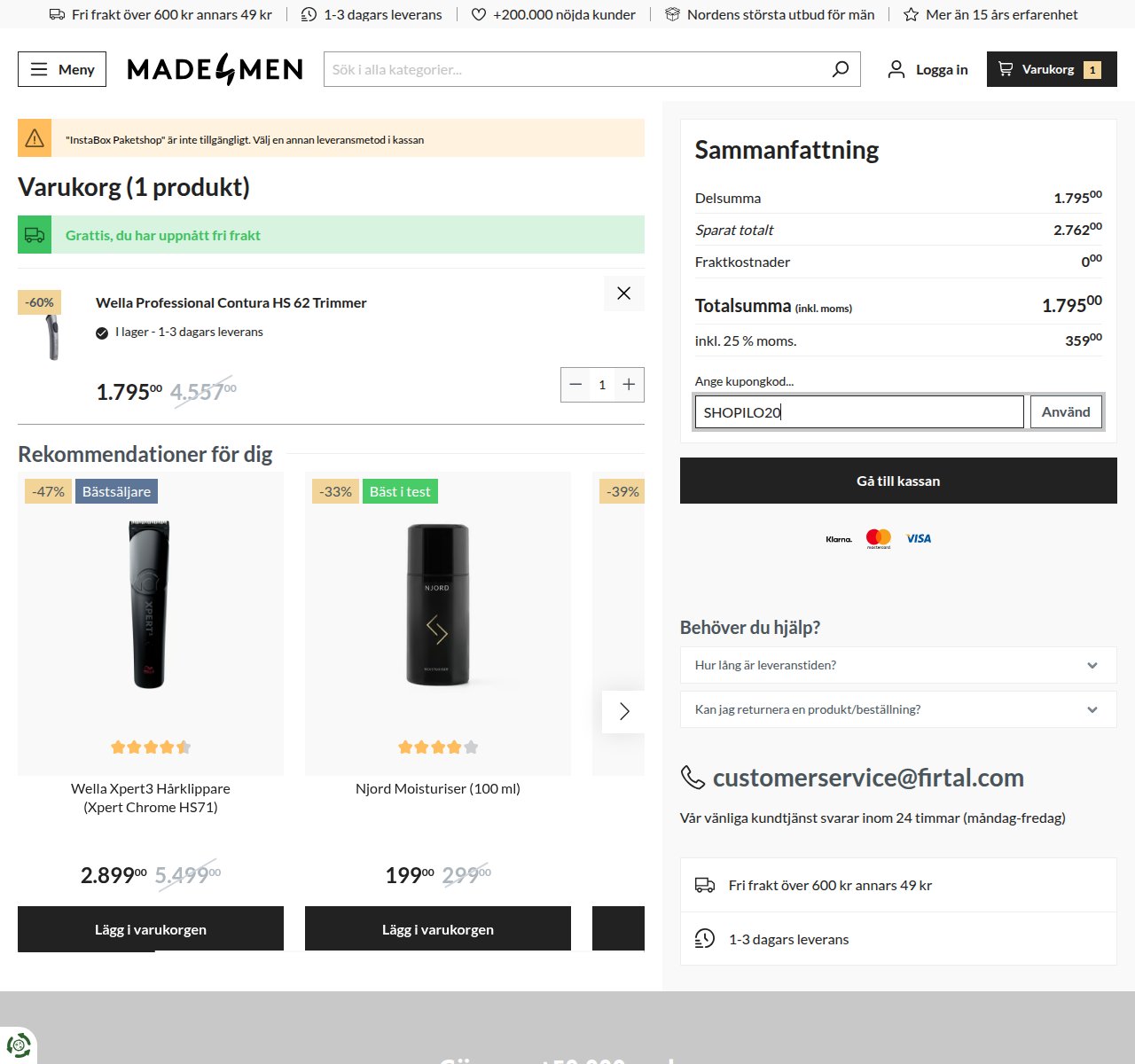Click the star rating of Wella Xpert3
This screenshot has height=1064, width=1135.
(x=151, y=747)
